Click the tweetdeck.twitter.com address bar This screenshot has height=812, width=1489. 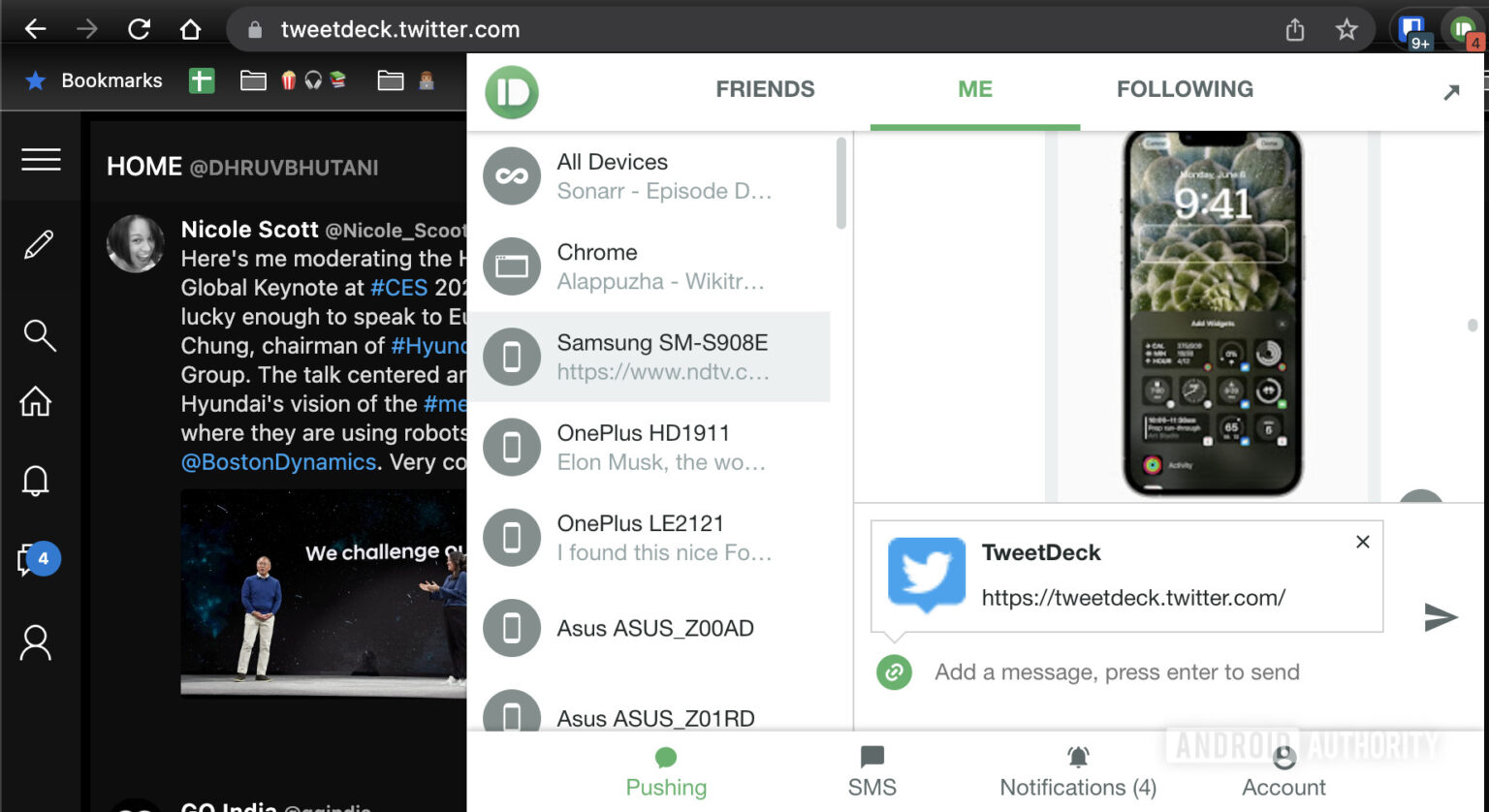800,30
